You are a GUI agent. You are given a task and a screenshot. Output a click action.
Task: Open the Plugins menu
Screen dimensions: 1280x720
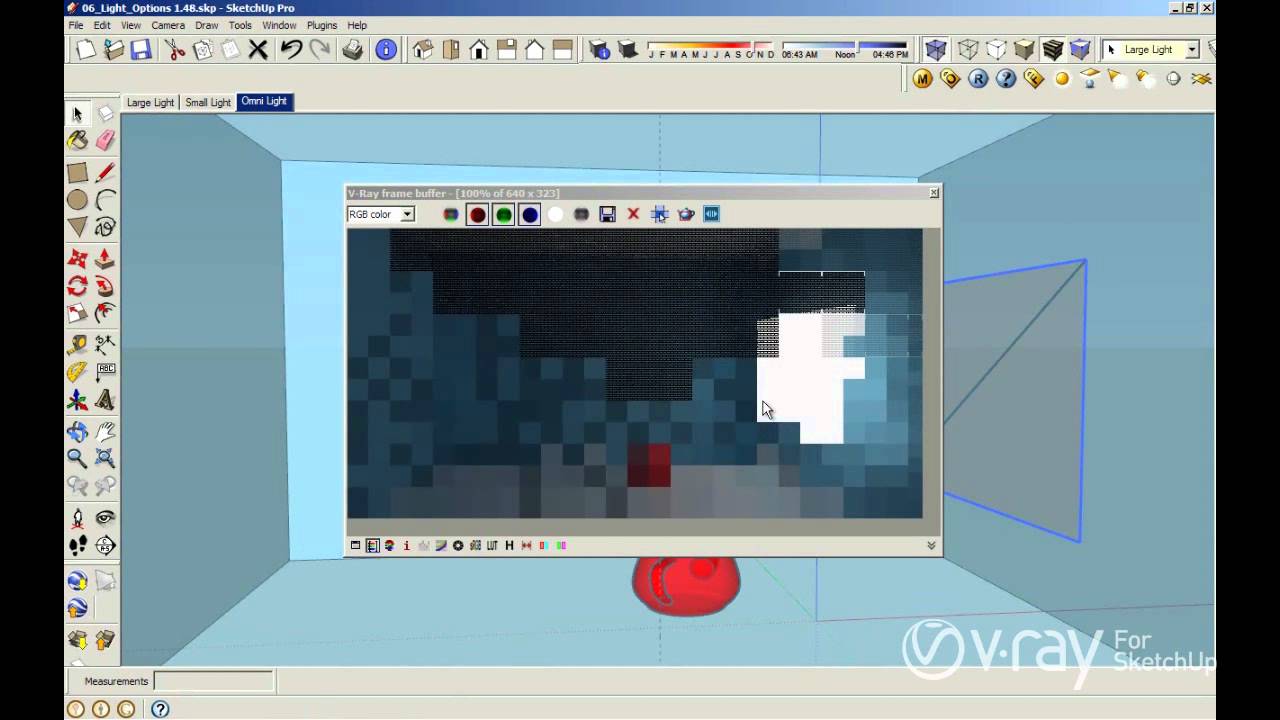(322, 25)
